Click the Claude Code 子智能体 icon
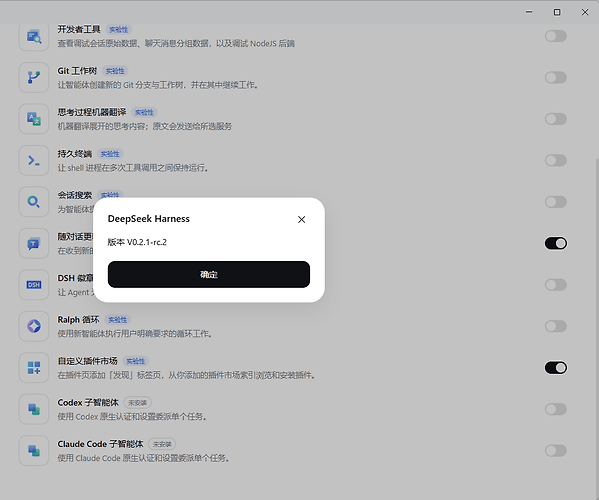The image size is (599, 500). 34,451
